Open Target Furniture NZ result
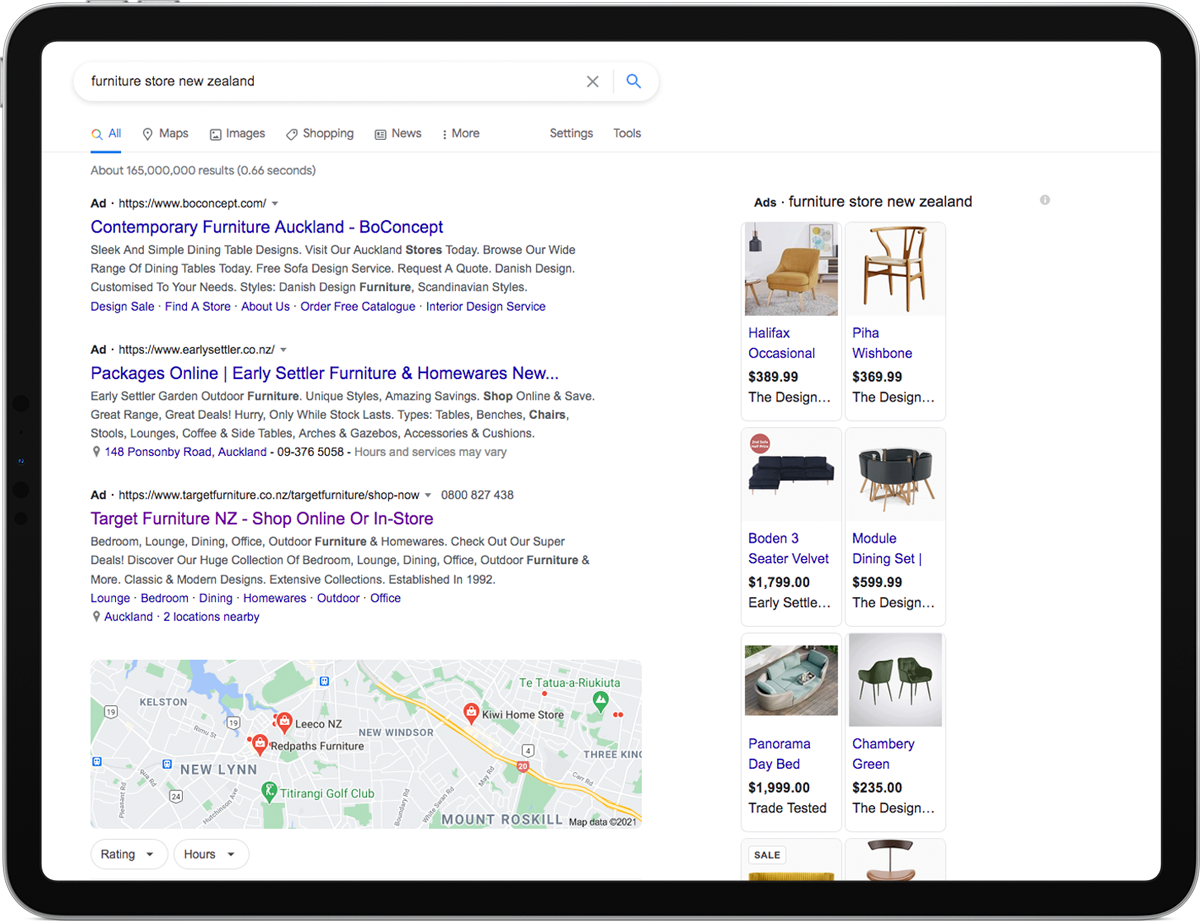1200x921 pixels. (262, 519)
